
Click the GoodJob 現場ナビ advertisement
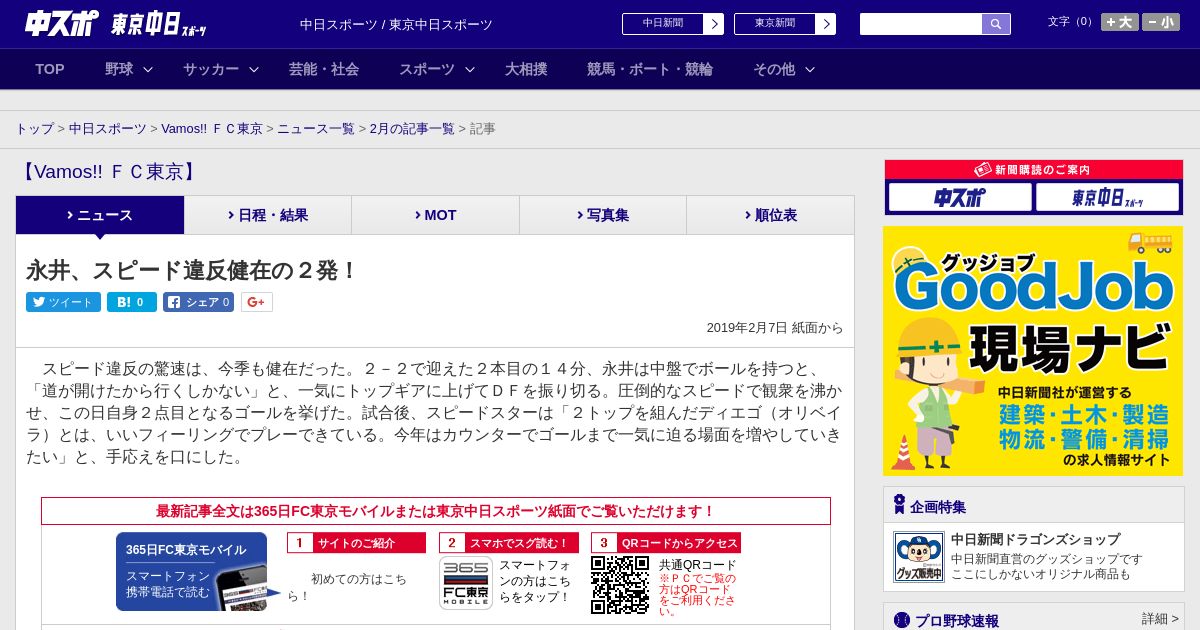click(1033, 351)
